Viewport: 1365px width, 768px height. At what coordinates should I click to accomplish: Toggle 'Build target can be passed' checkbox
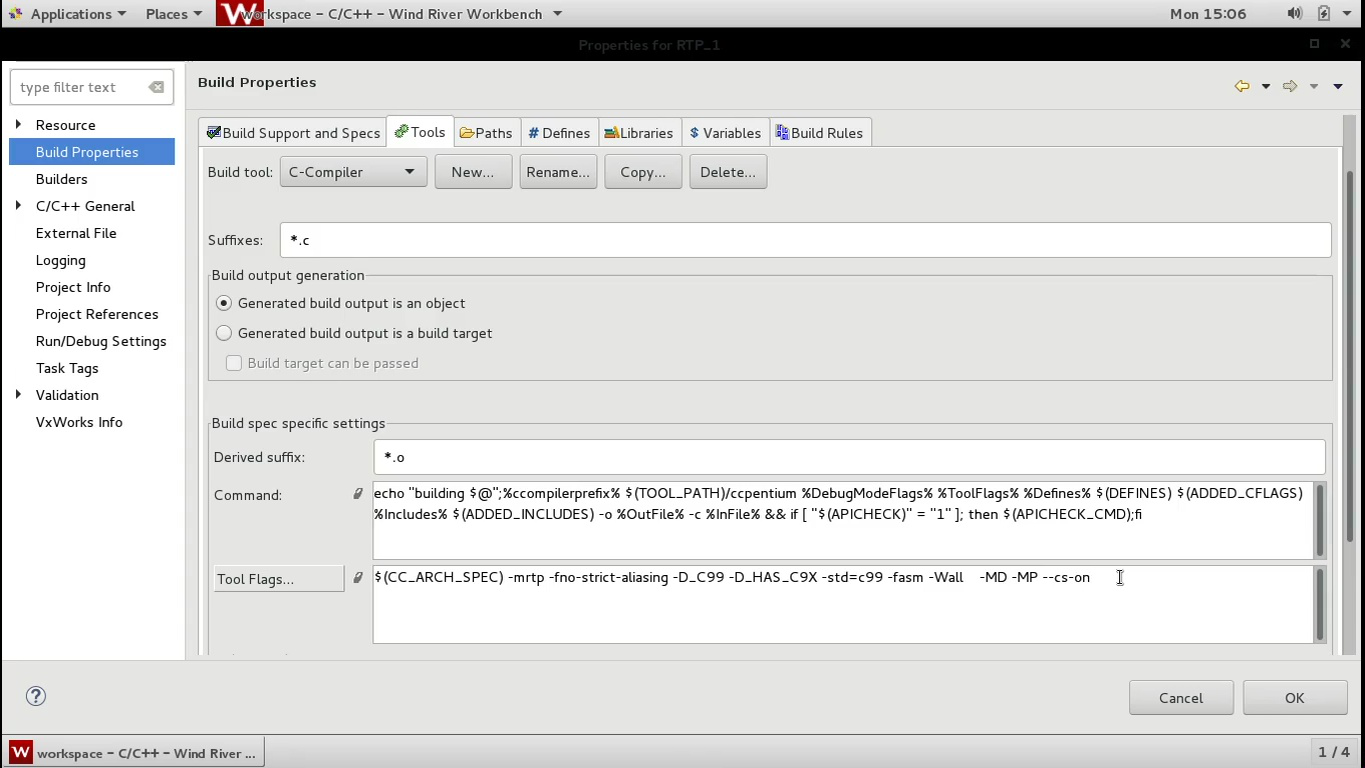point(234,363)
